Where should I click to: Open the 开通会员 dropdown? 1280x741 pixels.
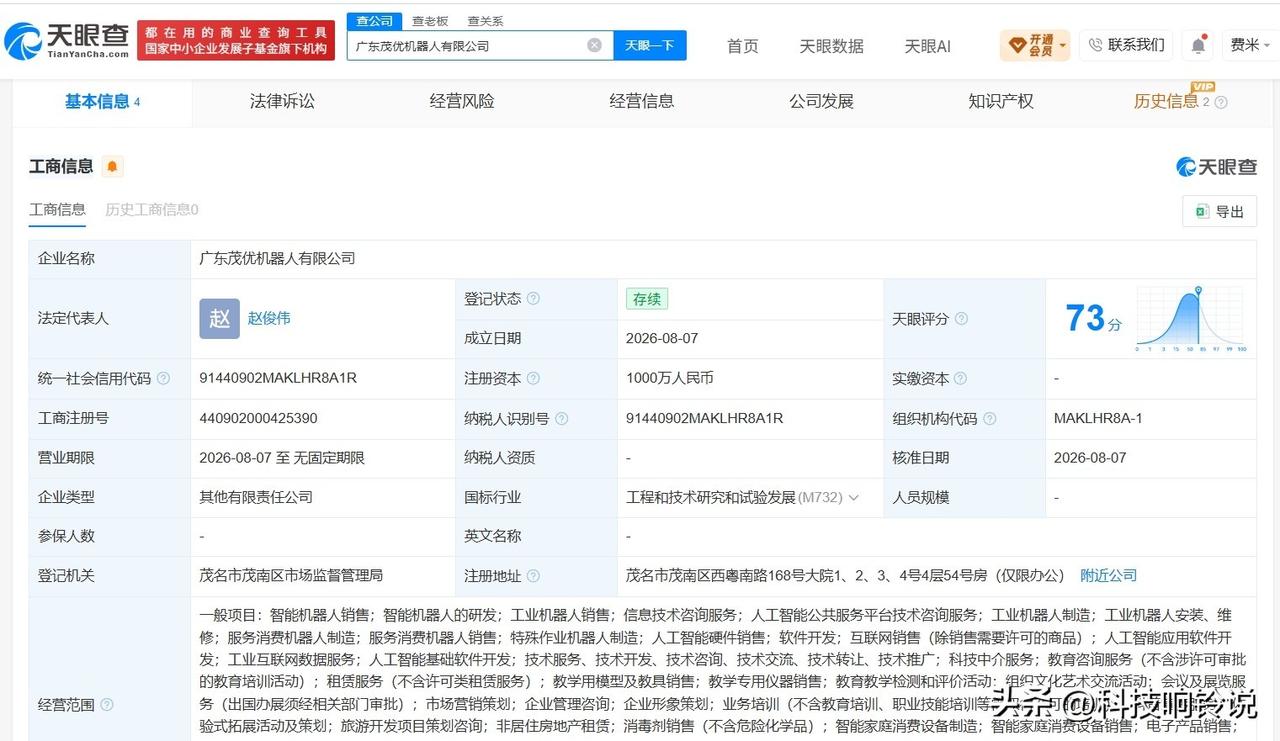tap(1035, 45)
